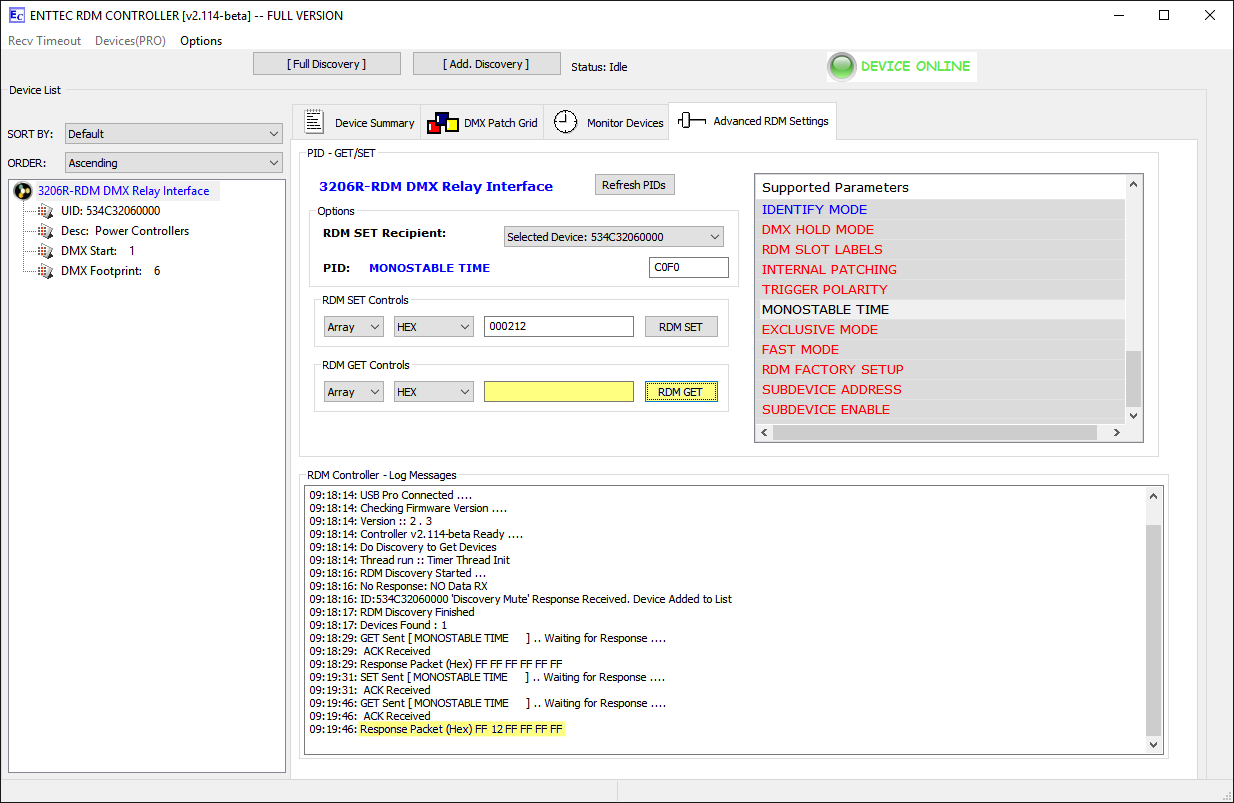Open the RDM GET Array type dropdown
Viewport: 1234px width, 803px height.
click(x=354, y=392)
